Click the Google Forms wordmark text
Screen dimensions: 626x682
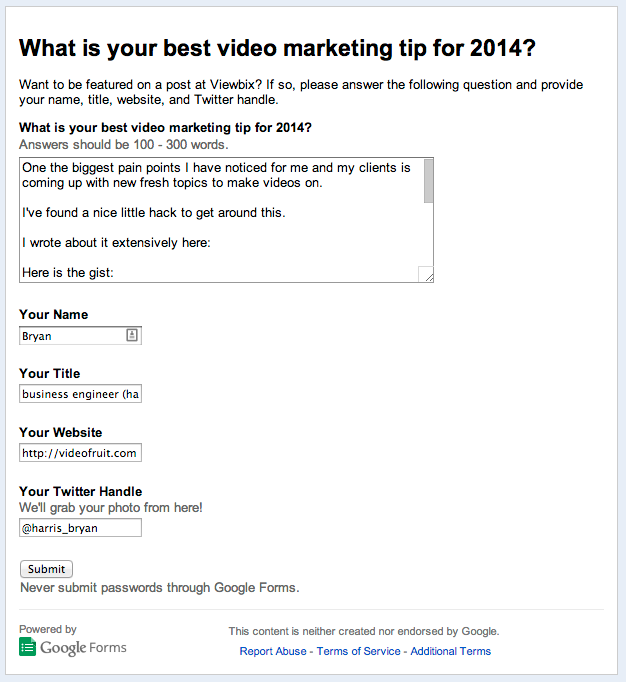click(83, 648)
